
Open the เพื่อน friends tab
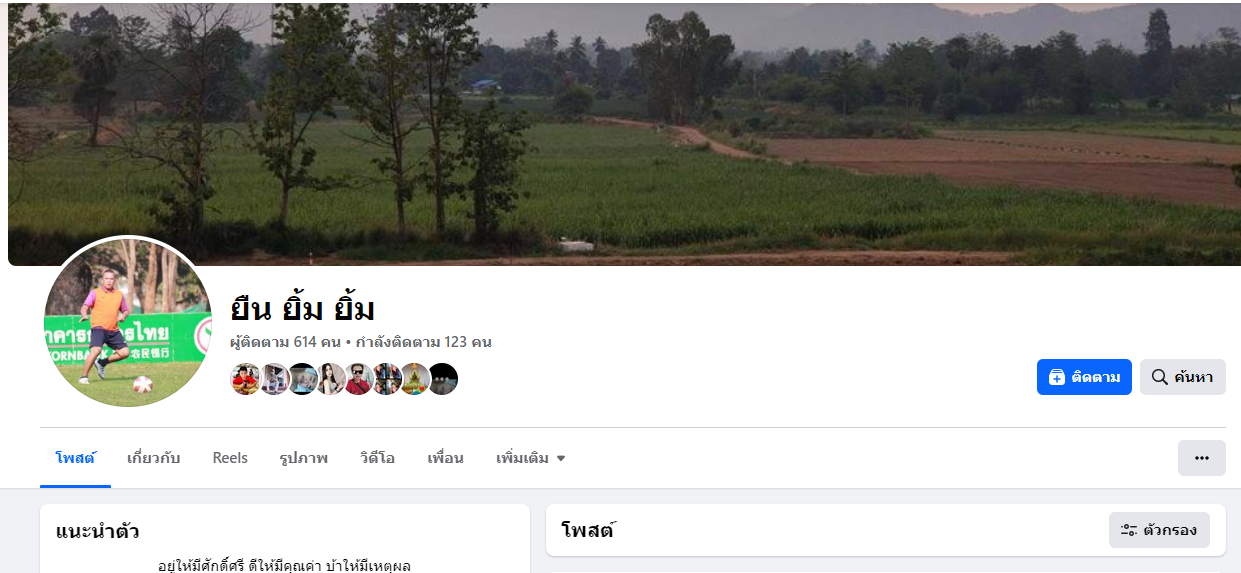point(445,458)
